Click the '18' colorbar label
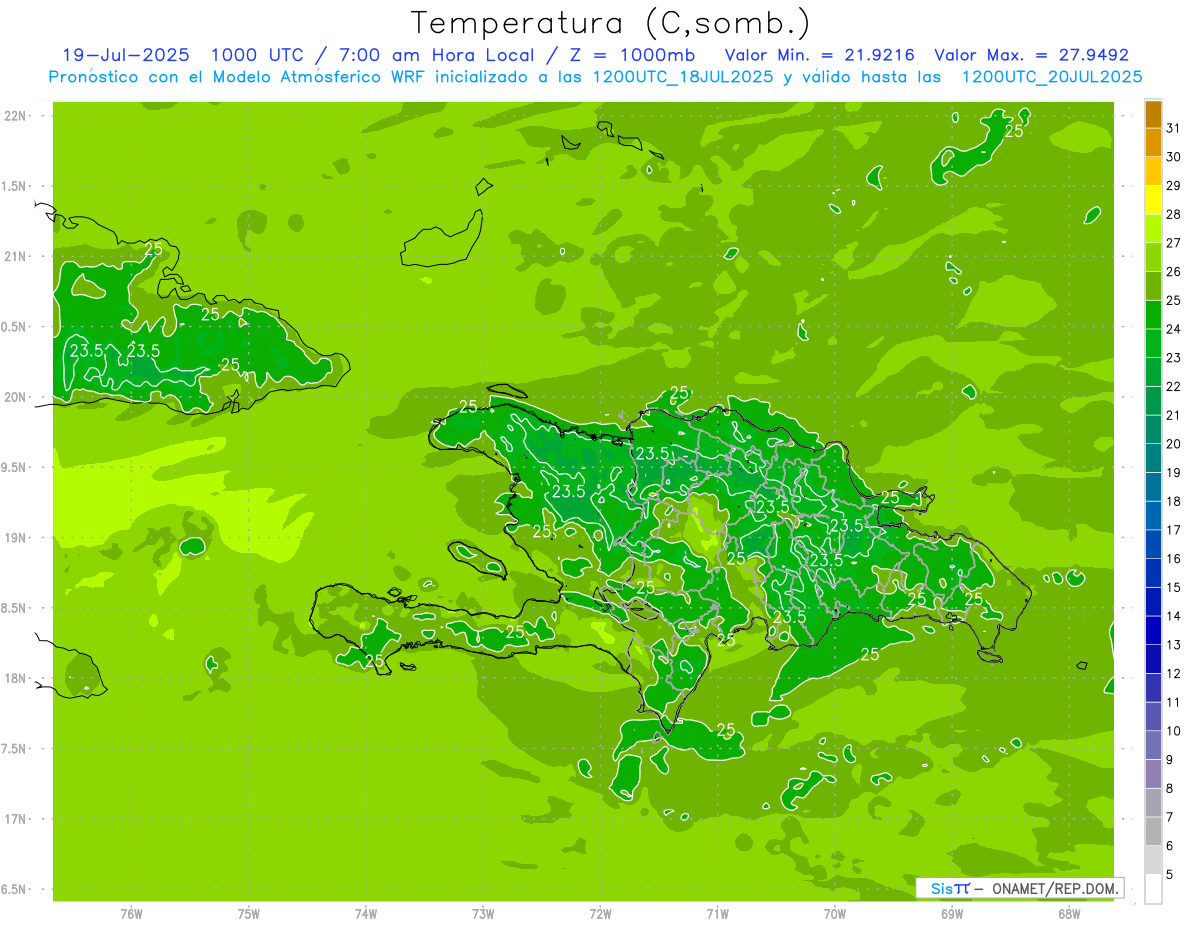1200x927 pixels. (x=1174, y=501)
